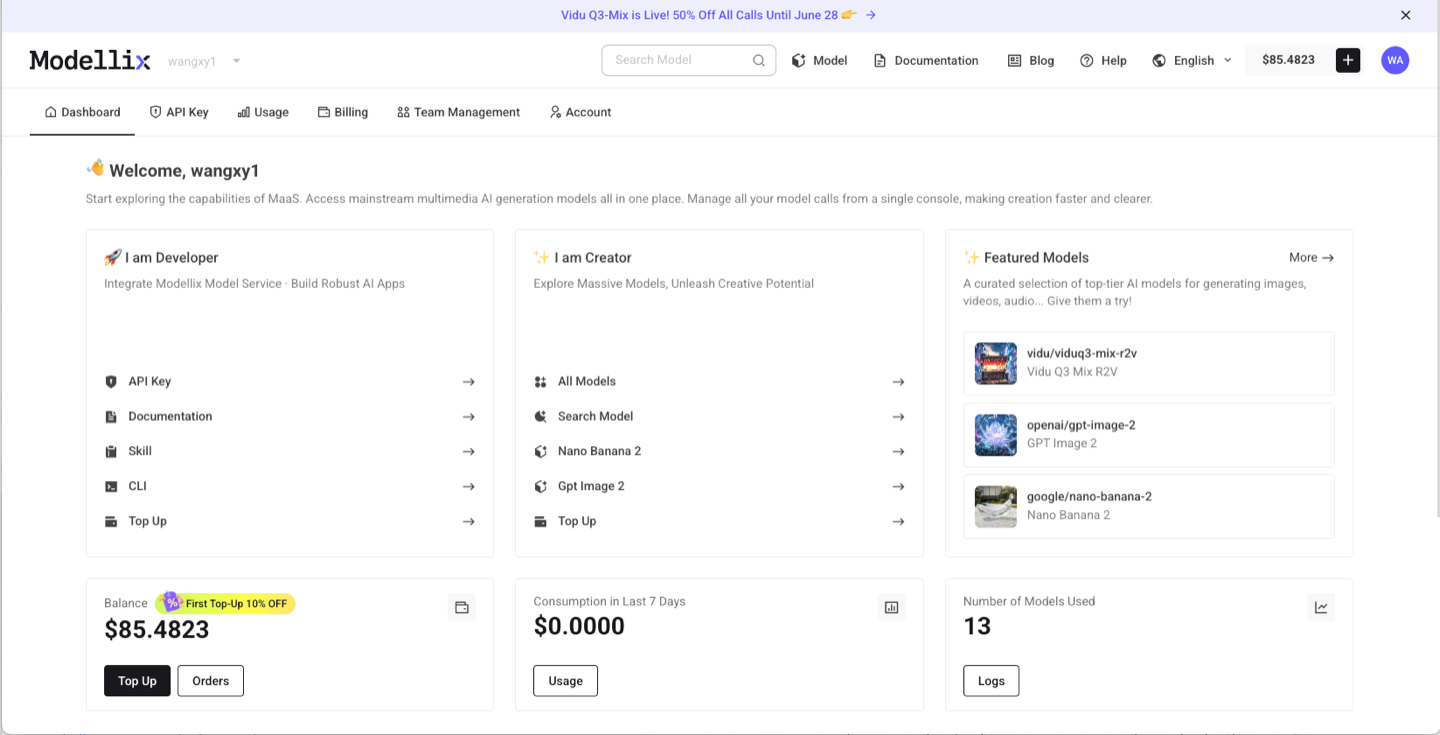Click the number 13 of models used

[x=977, y=627]
